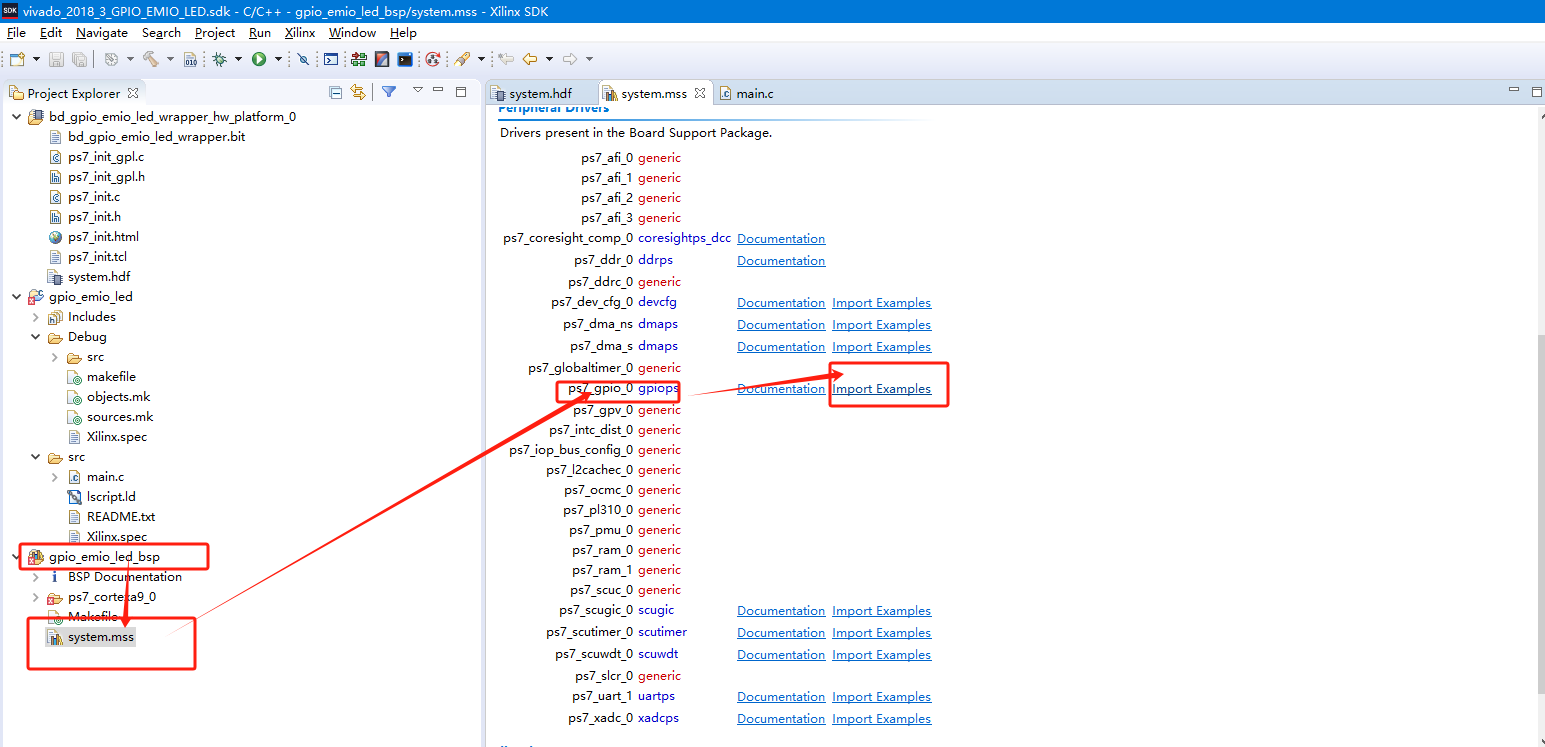The height and width of the screenshot is (747, 1545).
Task: Click the green Run toolbar button
Action: (259, 59)
